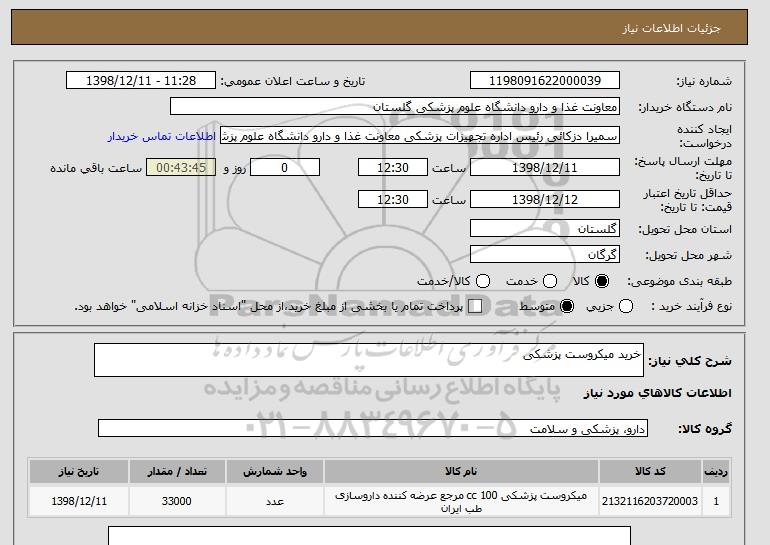Click the response deadline time 12:30
This screenshot has height=545, width=770.
point(393,167)
